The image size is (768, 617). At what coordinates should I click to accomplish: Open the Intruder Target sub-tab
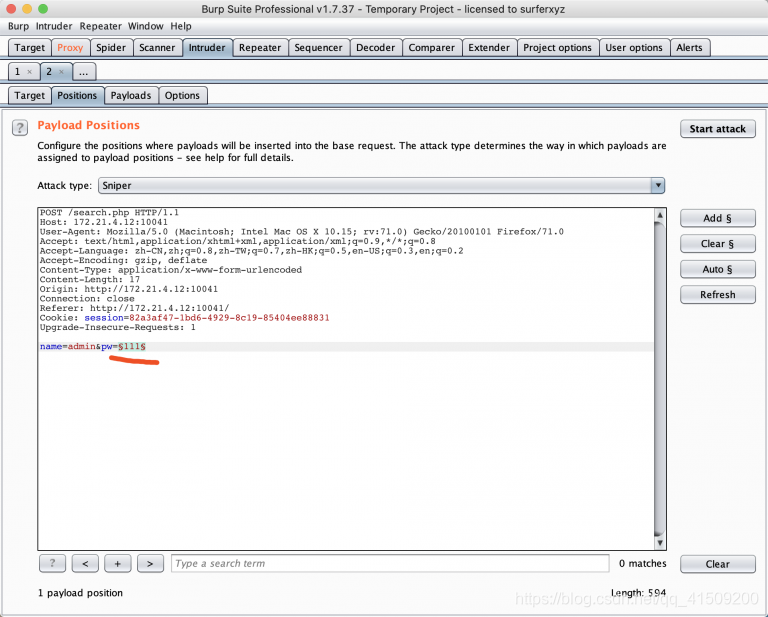coord(29,95)
